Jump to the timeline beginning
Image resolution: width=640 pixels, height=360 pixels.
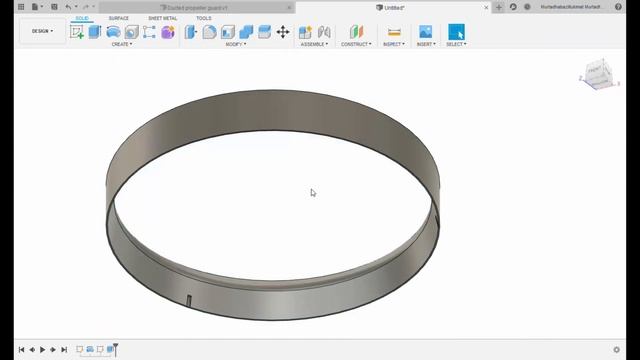click(21, 349)
